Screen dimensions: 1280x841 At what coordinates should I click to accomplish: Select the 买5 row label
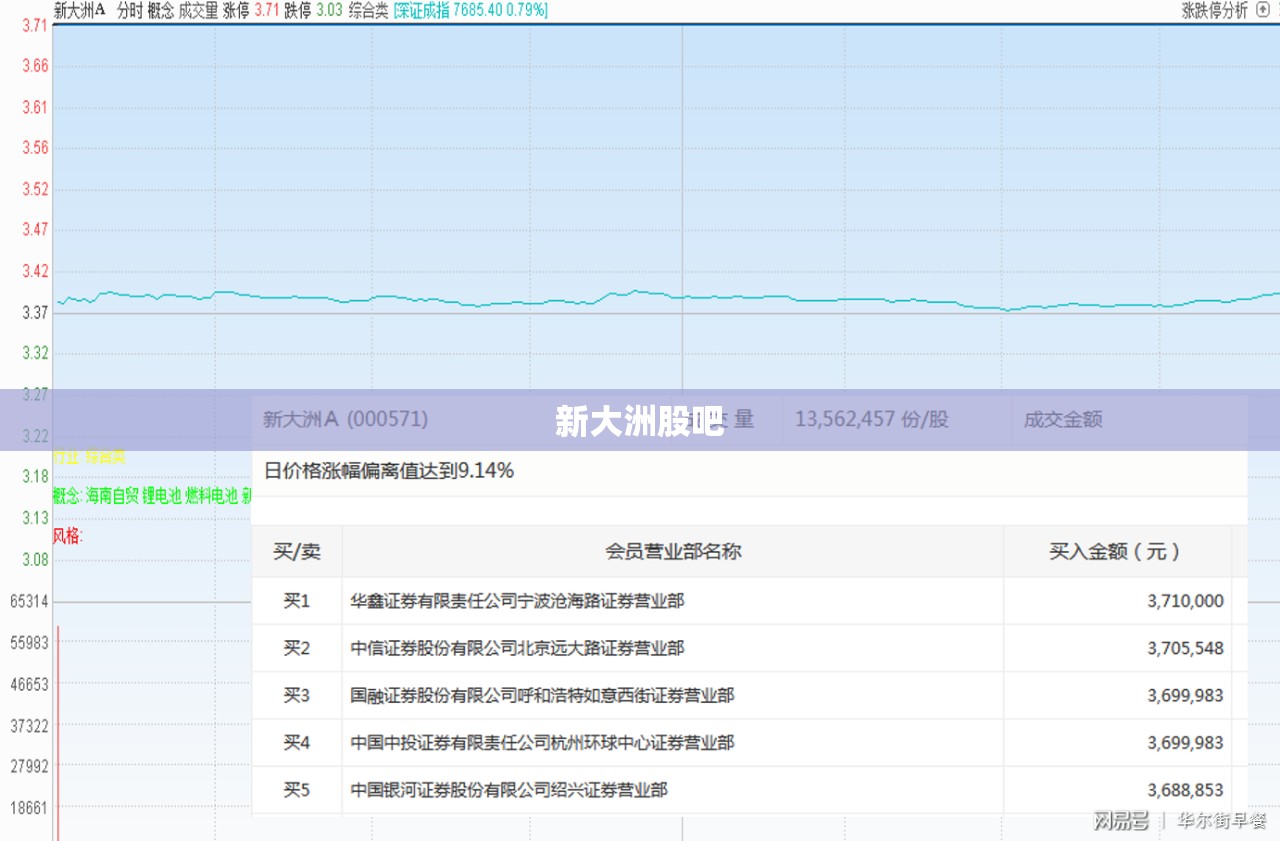(297, 790)
